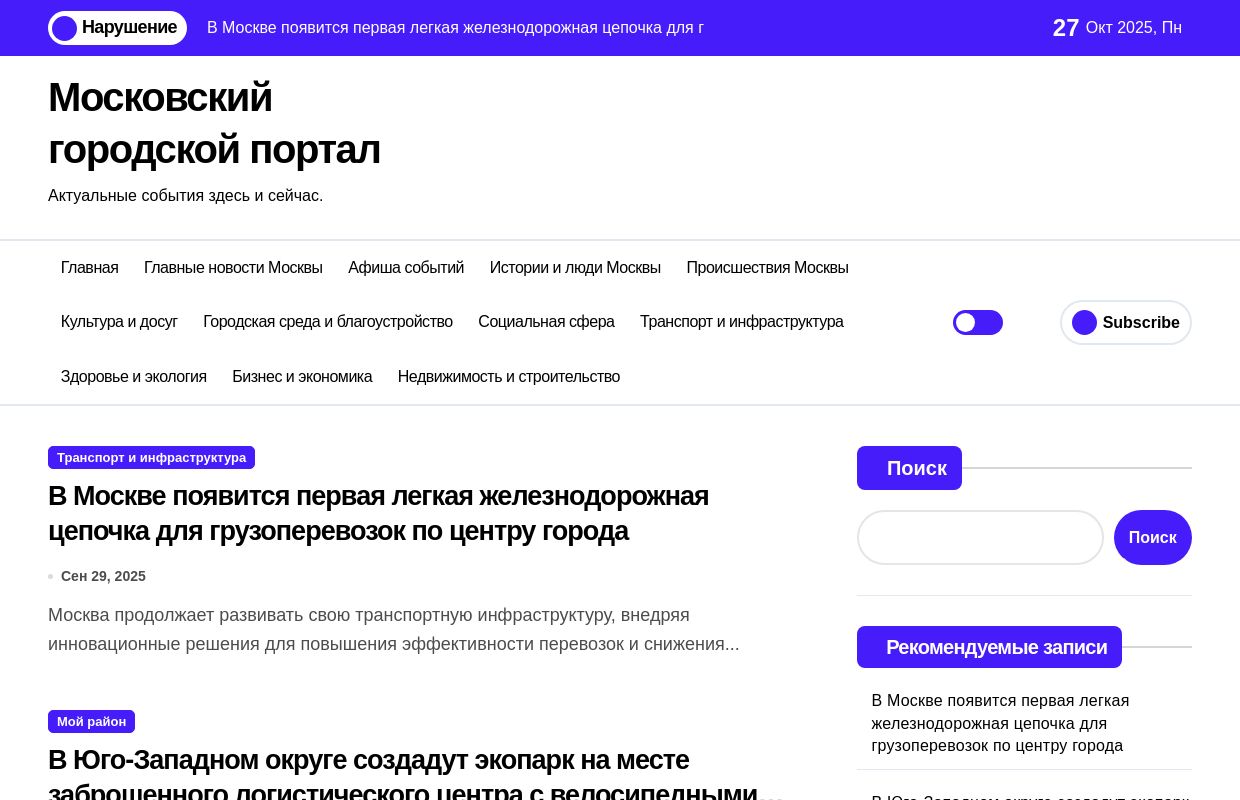1240x800 pixels.
Task: Click the circle icon in the Нарушение badge
Action: (x=65, y=28)
